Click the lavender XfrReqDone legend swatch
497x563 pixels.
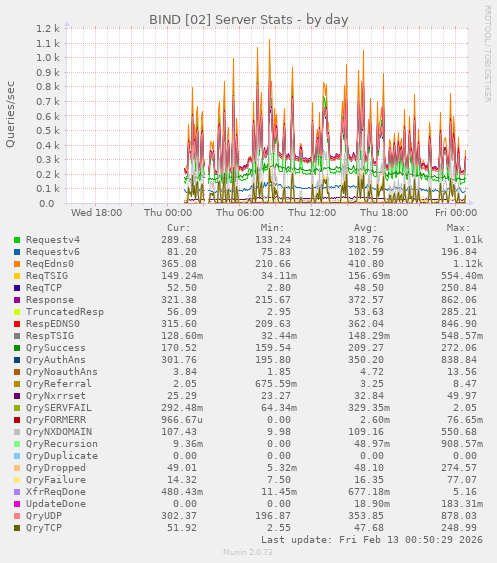point(17,492)
